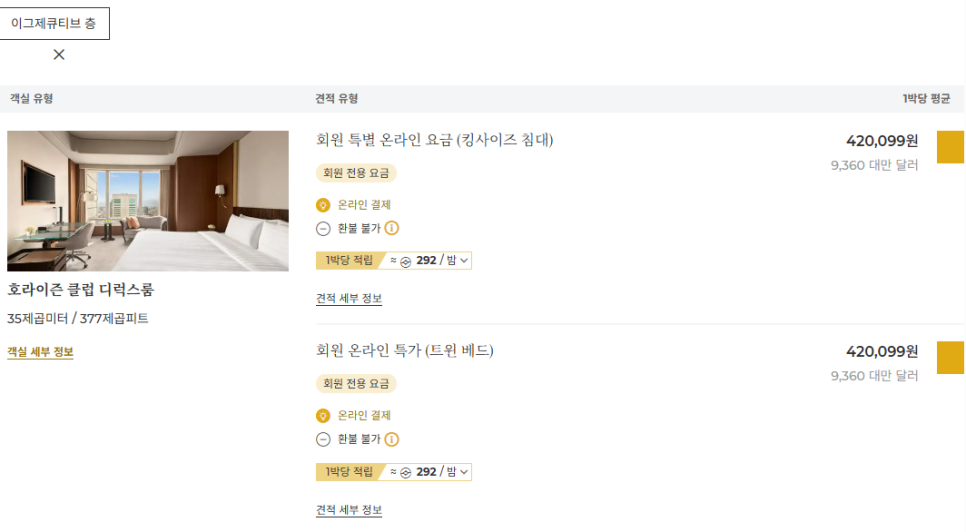
Task: Remove the 이그제큐티브 층 filter chip
Action: tap(54, 24)
